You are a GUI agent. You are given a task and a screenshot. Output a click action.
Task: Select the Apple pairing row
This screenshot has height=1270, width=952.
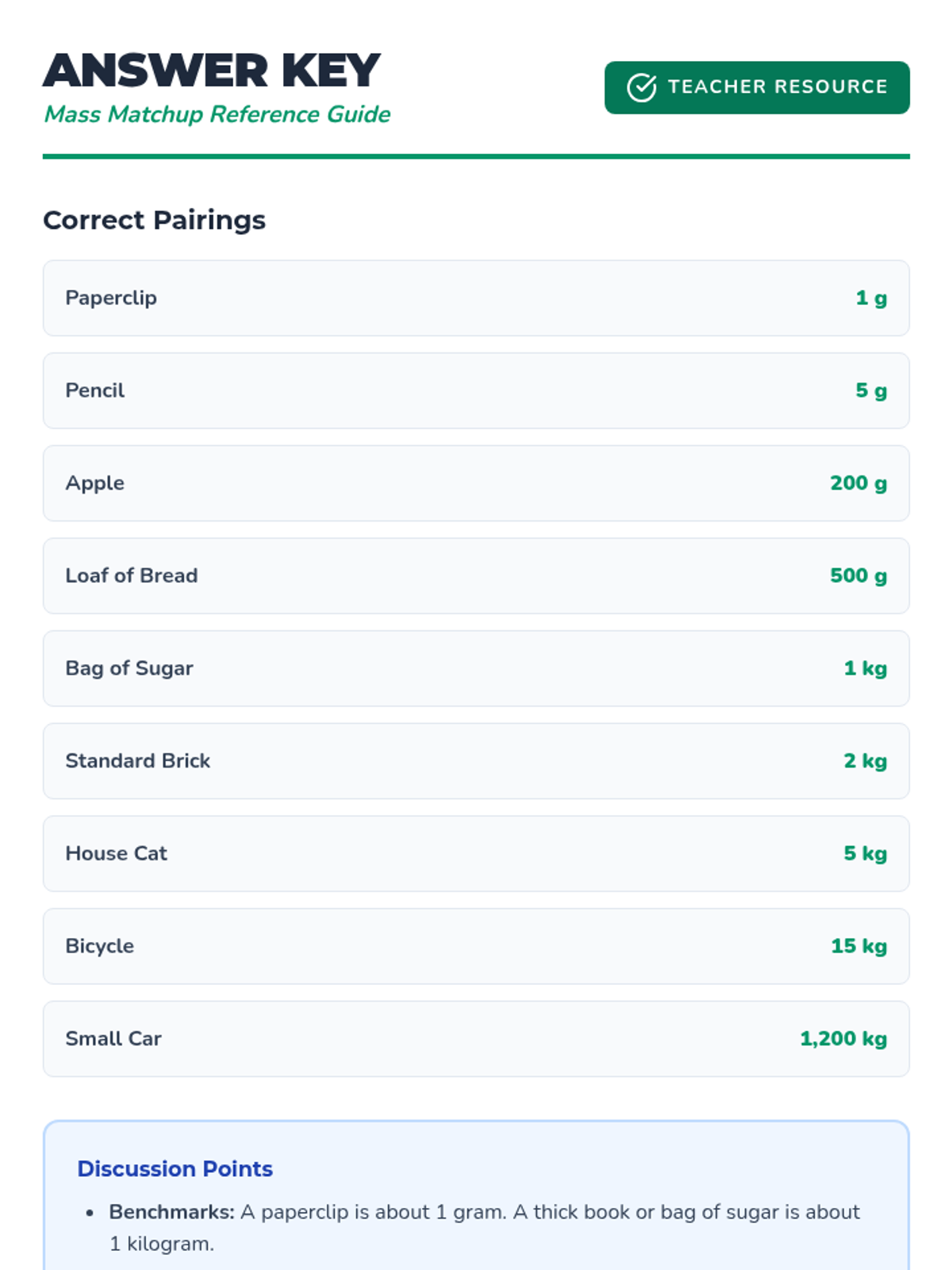pos(476,483)
